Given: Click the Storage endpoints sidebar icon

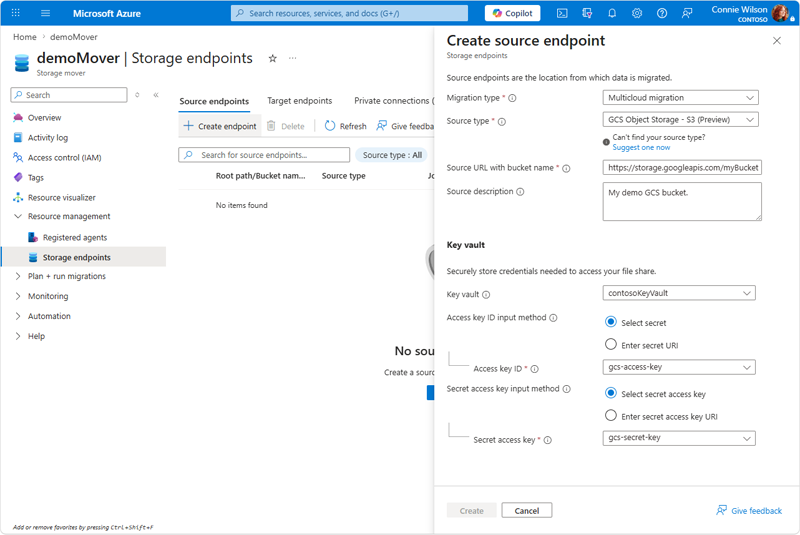Looking at the screenshot, I should pyautogui.click(x=33, y=258).
